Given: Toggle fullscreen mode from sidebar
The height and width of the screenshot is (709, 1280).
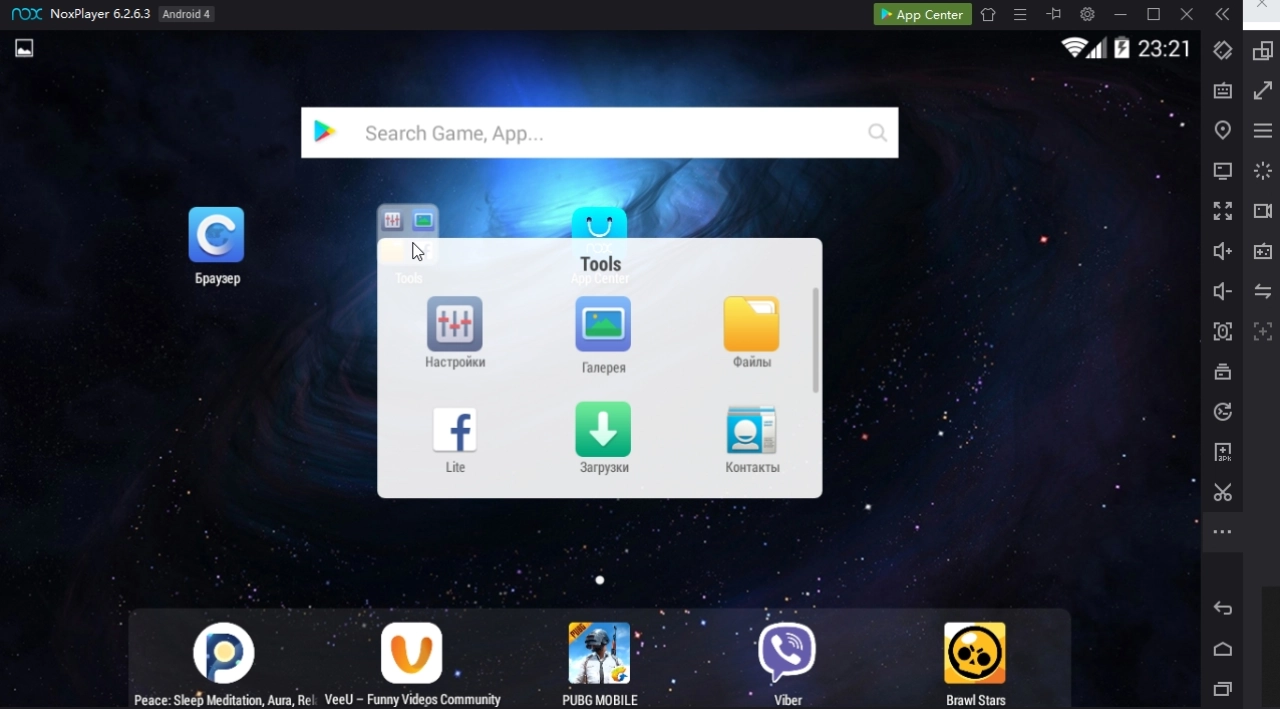Looking at the screenshot, I should pos(1222,211).
